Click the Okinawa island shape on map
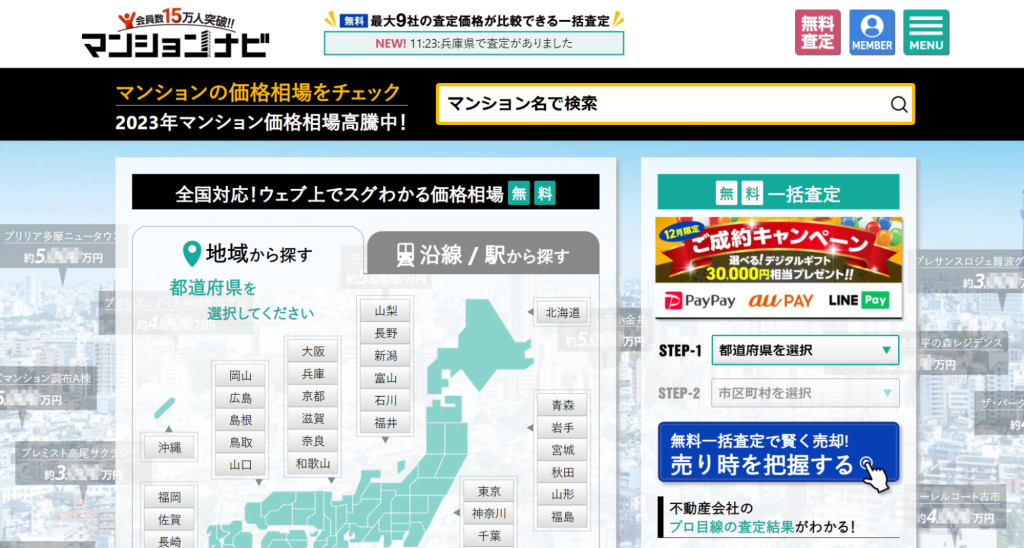Image resolution: width=1024 pixels, height=548 pixels. [x=165, y=408]
